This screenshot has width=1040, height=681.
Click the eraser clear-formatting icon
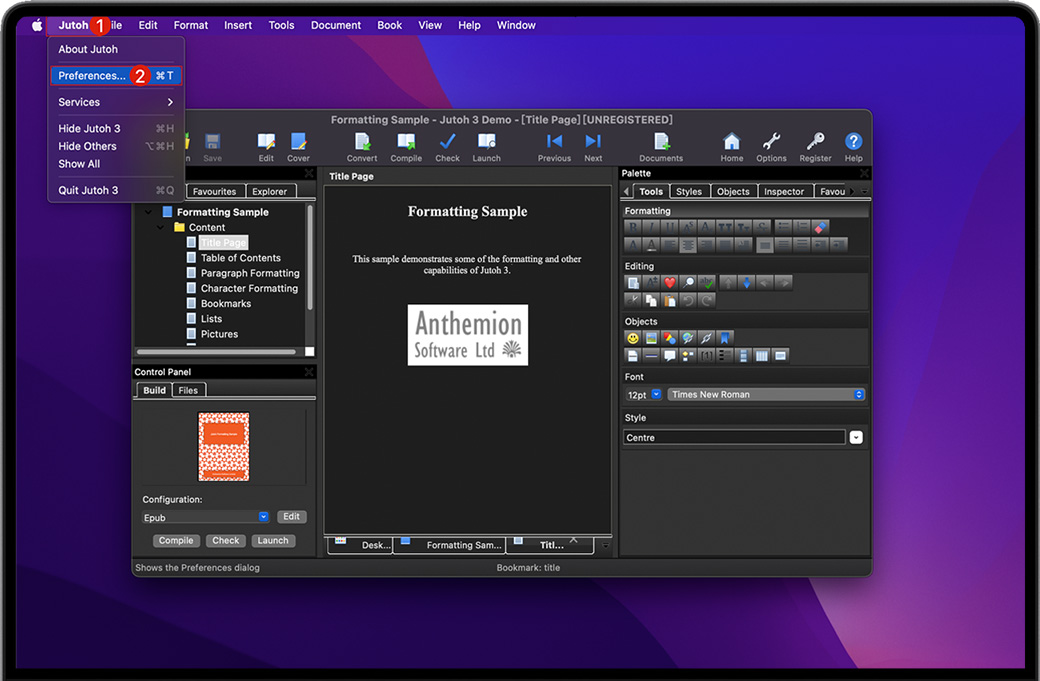821,227
